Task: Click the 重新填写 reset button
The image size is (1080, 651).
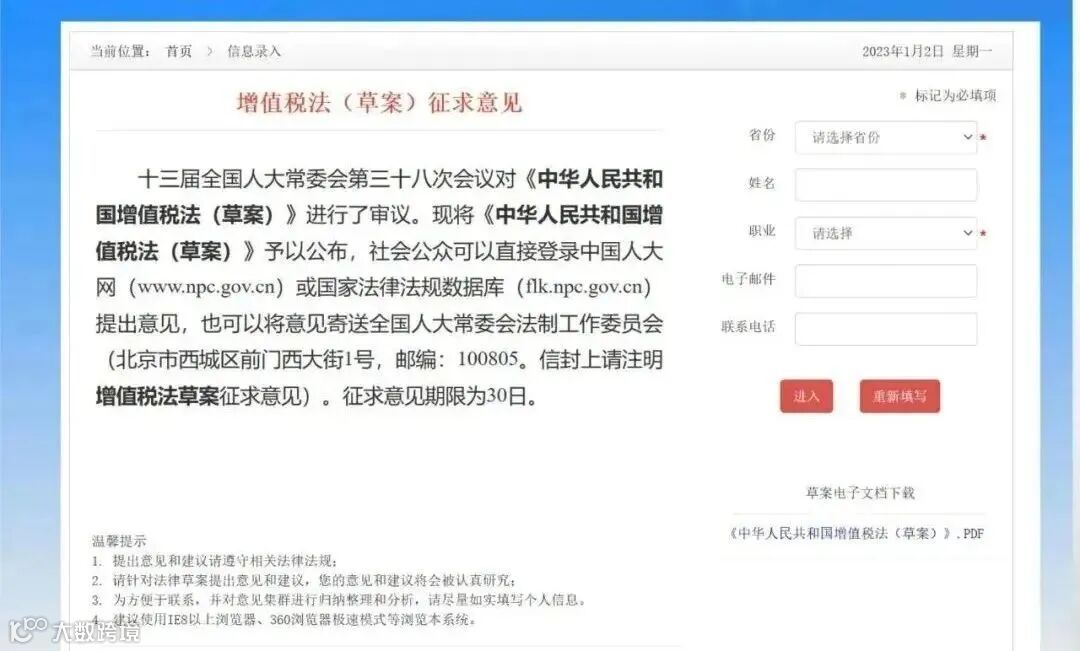Action: coord(900,396)
